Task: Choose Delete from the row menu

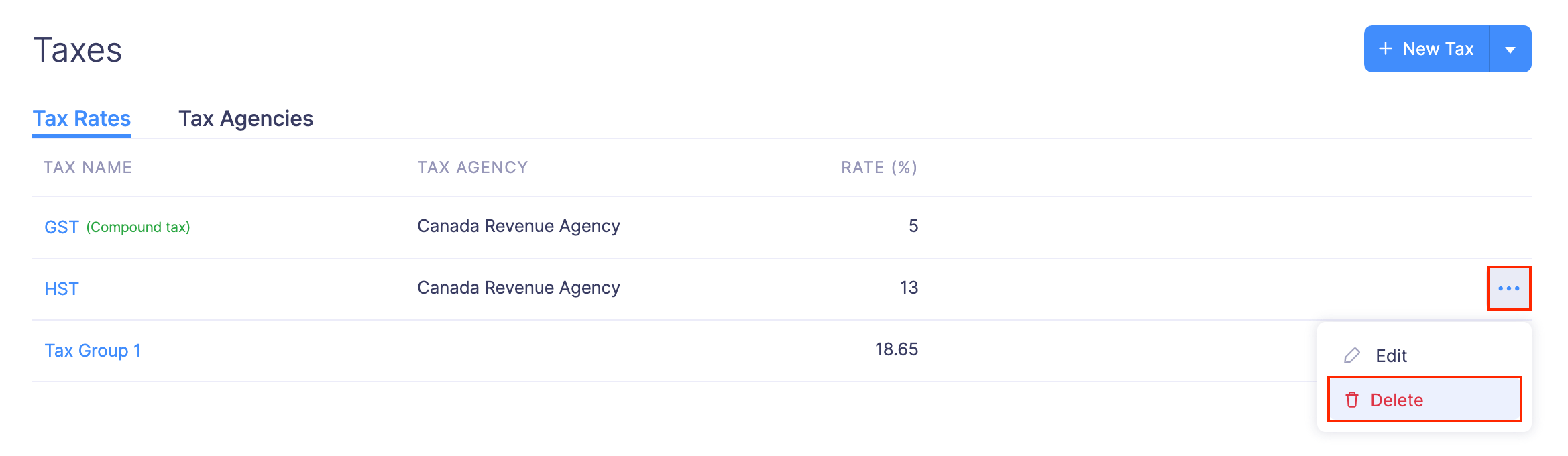Action: click(1396, 400)
